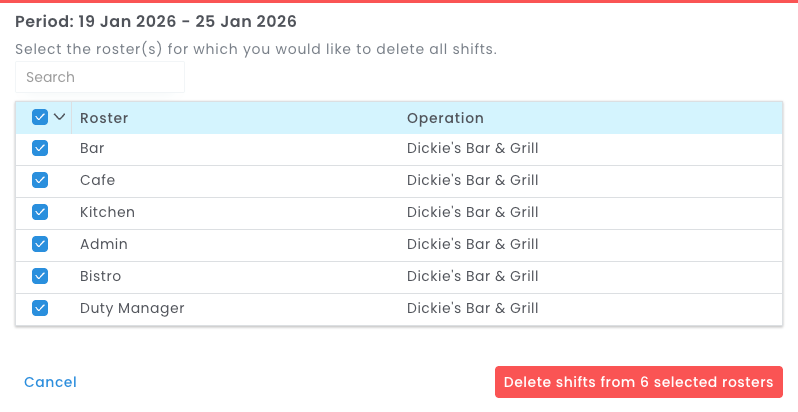Uncheck the Cafe roster checkbox

[40, 180]
